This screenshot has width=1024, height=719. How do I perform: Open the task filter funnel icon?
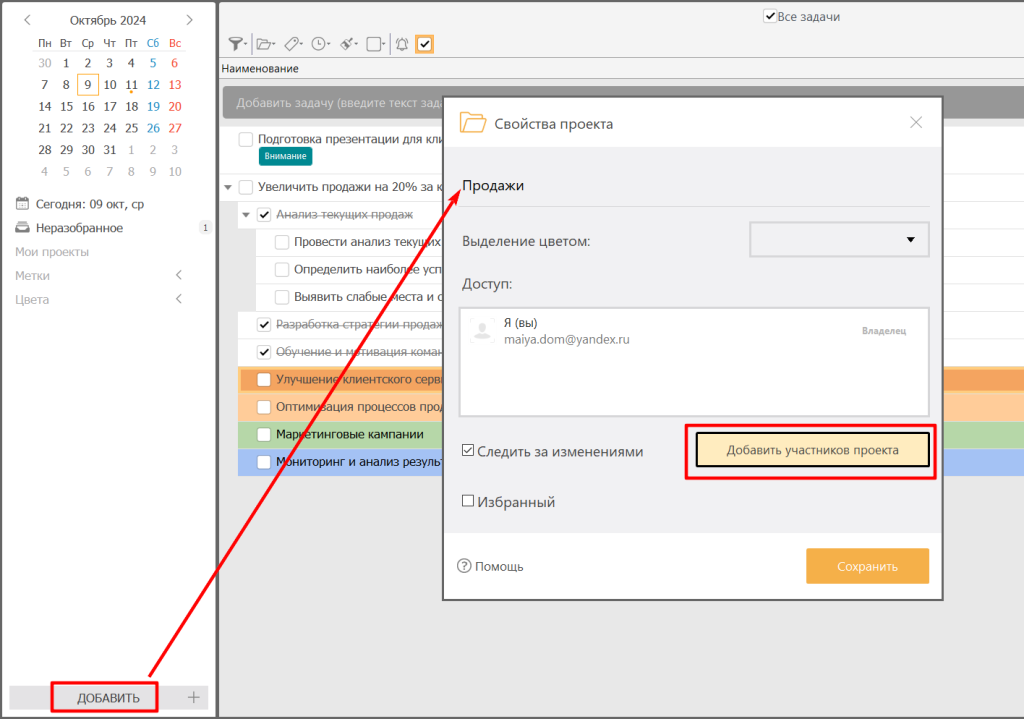[x=235, y=44]
